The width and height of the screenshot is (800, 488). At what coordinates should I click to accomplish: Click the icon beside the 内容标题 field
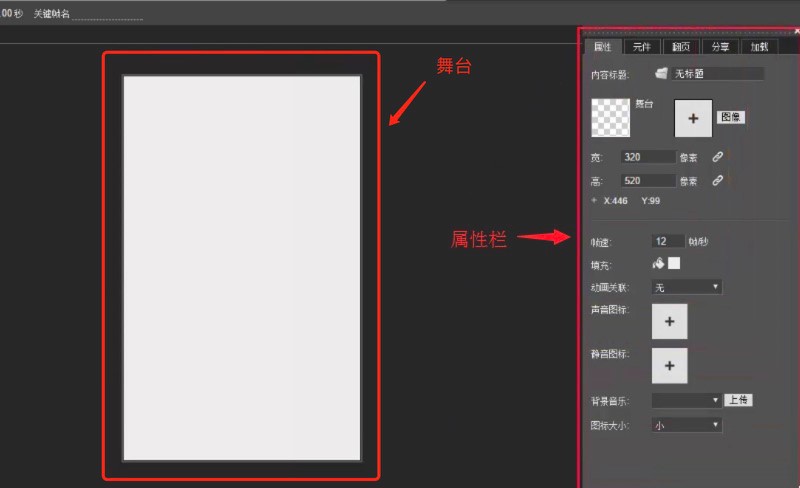click(661, 73)
